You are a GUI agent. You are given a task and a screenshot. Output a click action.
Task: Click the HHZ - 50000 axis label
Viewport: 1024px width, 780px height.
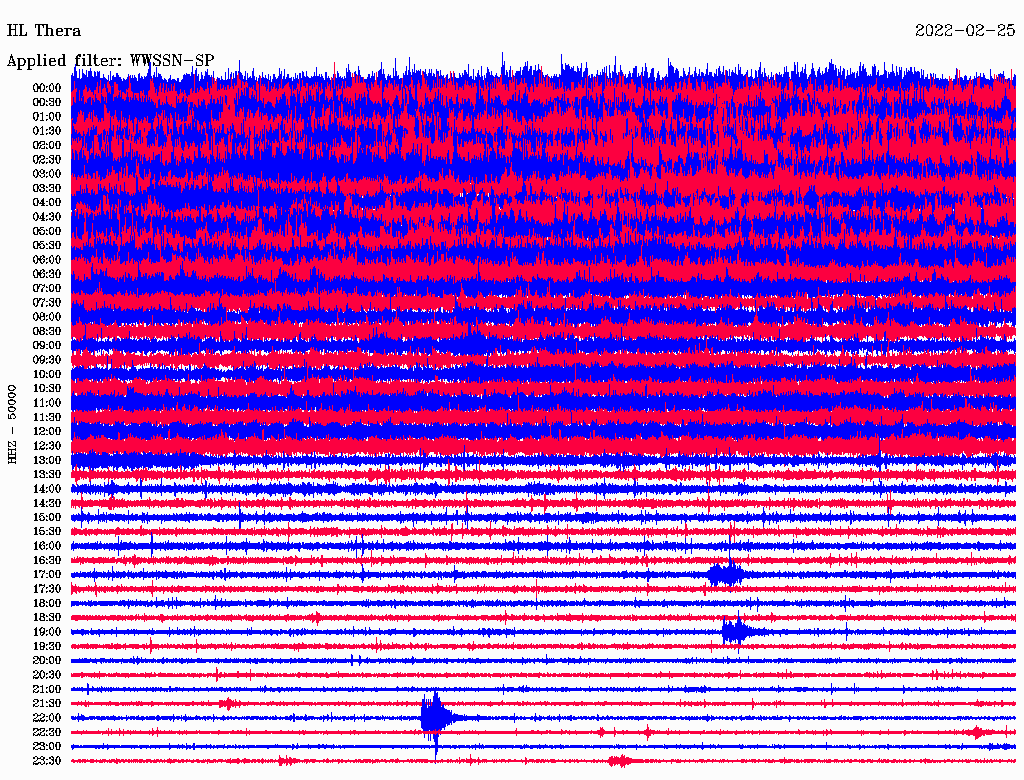click(12, 424)
